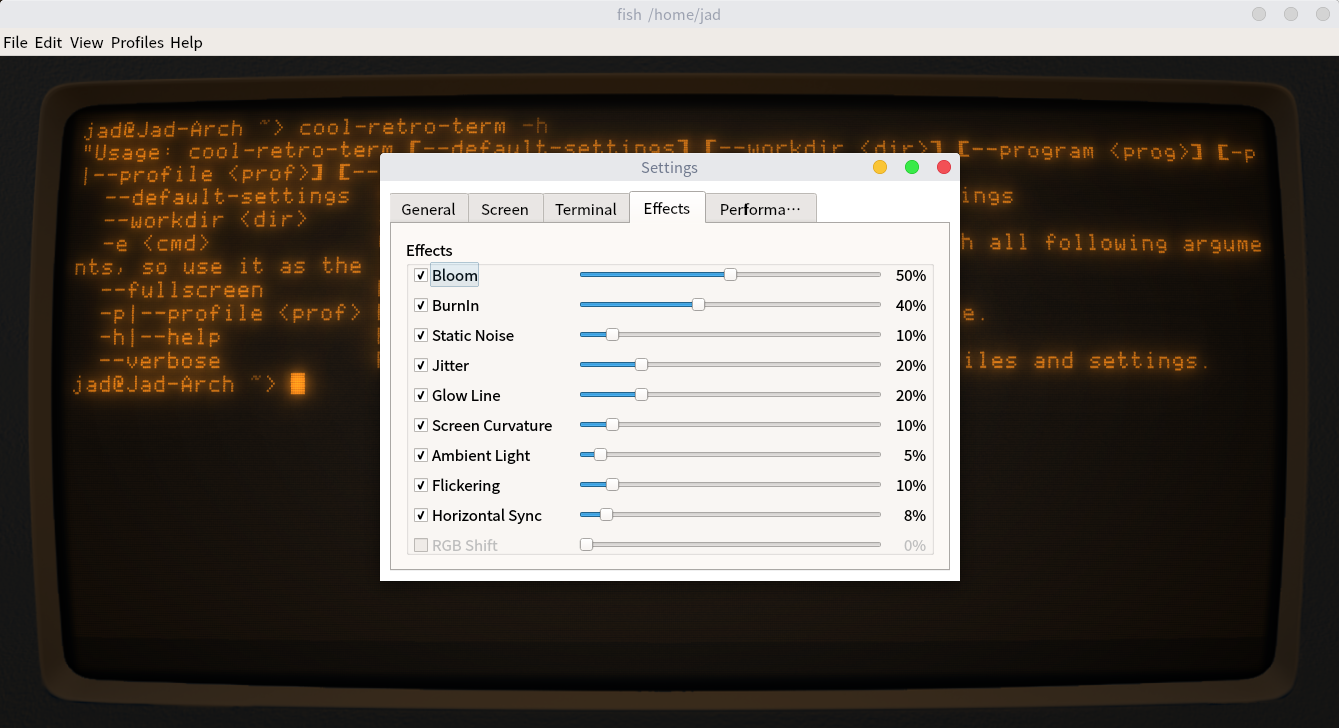
Task: Click the Horizontal Sync 8% value
Action: [915, 515]
